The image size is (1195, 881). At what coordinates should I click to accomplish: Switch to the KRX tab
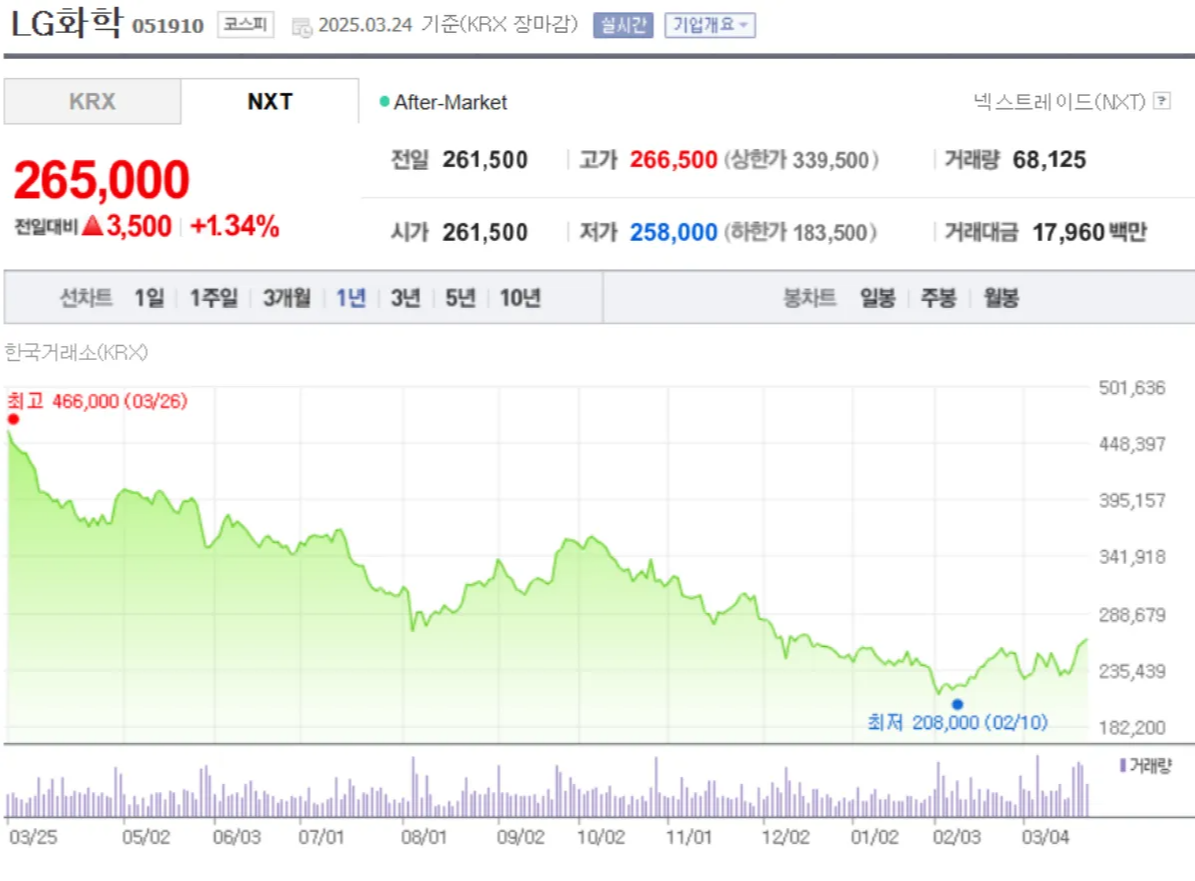[92, 101]
